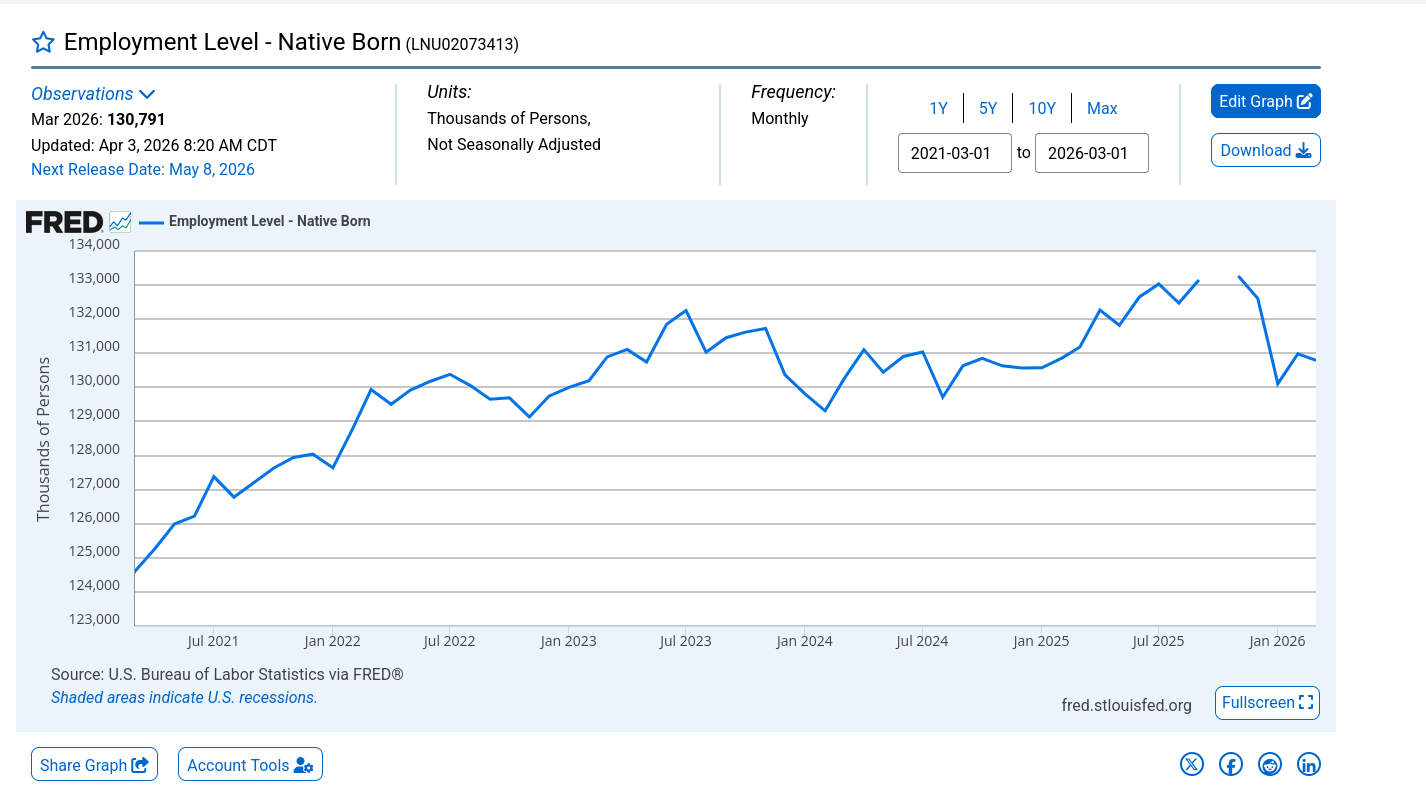Click the small chart icon next to FRED logo

(x=120, y=222)
